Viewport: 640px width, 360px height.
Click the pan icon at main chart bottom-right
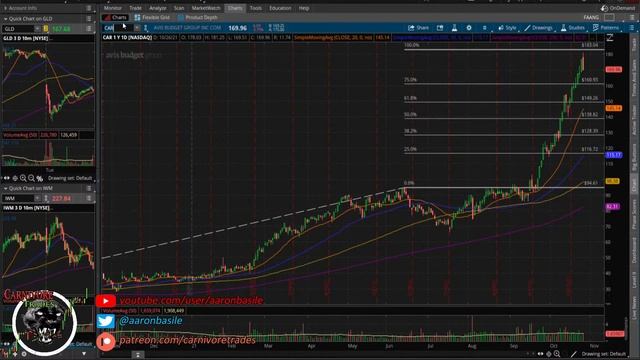[x=549, y=354]
